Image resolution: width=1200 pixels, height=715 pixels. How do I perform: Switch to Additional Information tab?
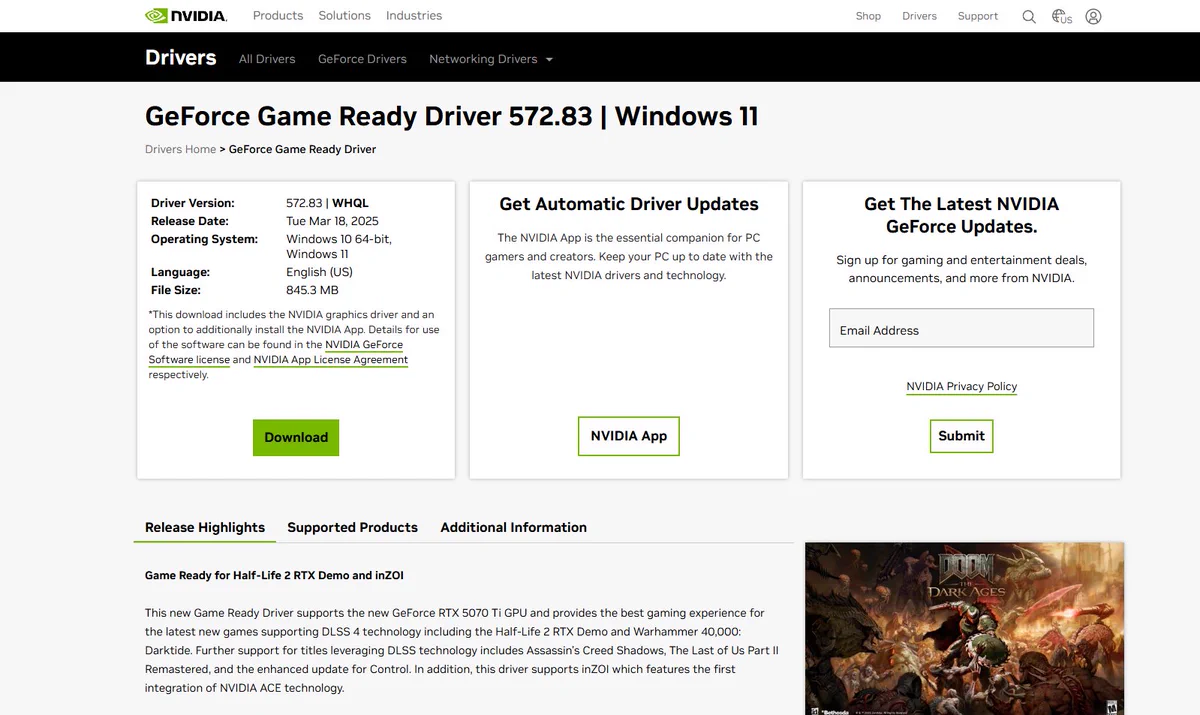513,527
